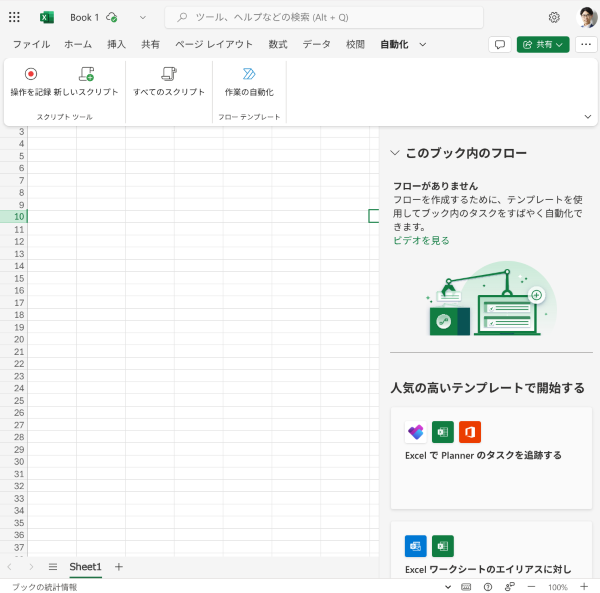Open the comments speech bubble button
Image resolution: width=600 pixels, height=593 pixels.
pos(499,45)
